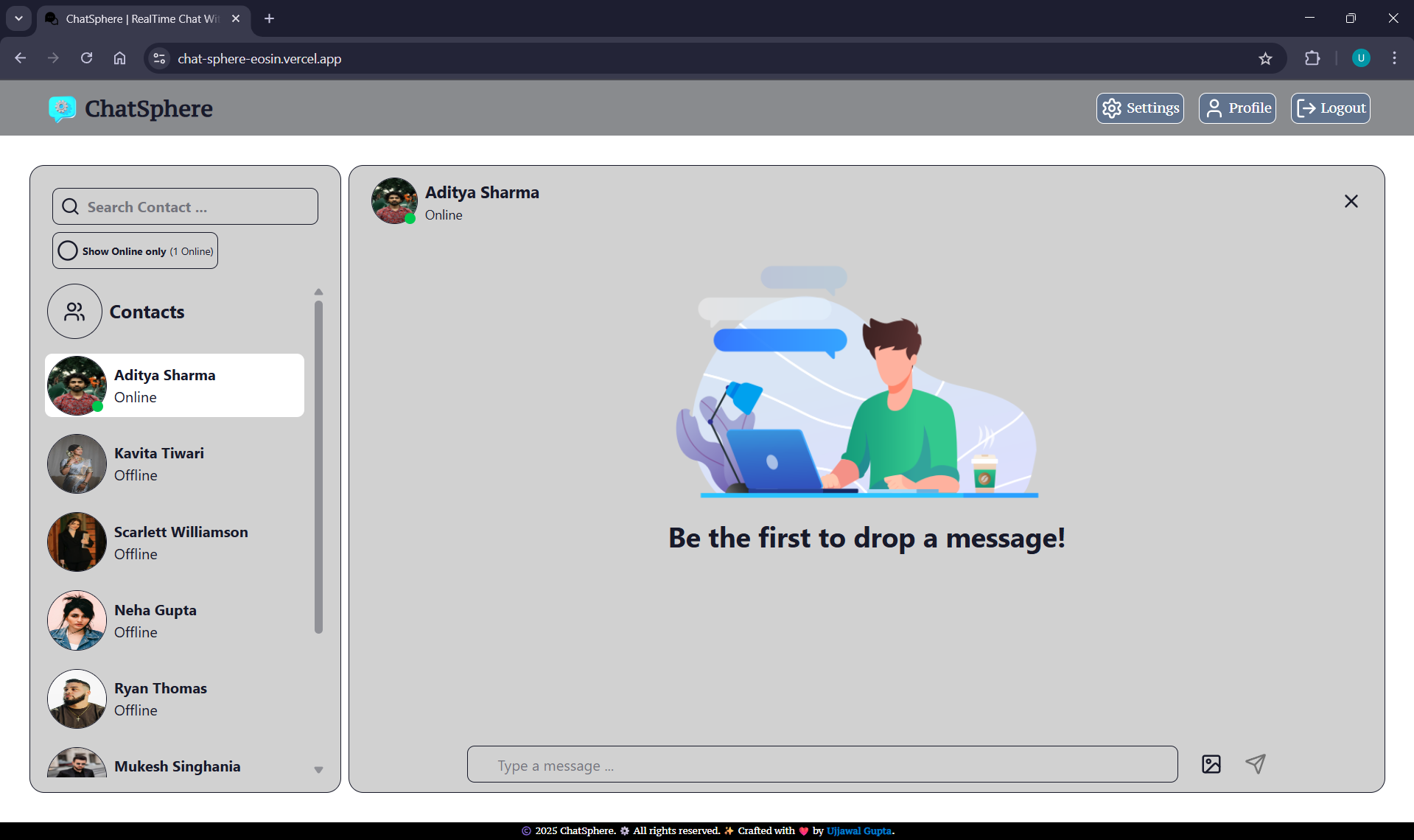The image size is (1414, 840).
Task: Open the browser three-dot menu
Action: [1394, 58]
